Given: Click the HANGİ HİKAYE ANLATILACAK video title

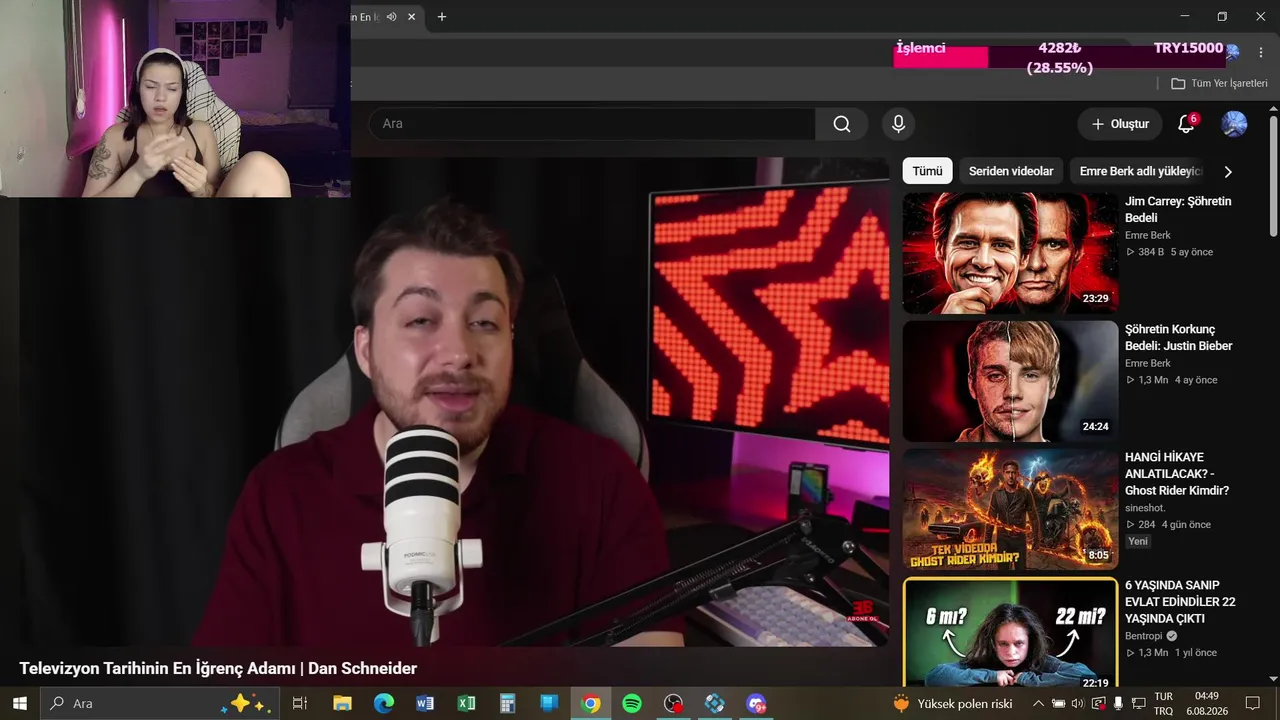Looking at the screenshot, I should 1178,474.
